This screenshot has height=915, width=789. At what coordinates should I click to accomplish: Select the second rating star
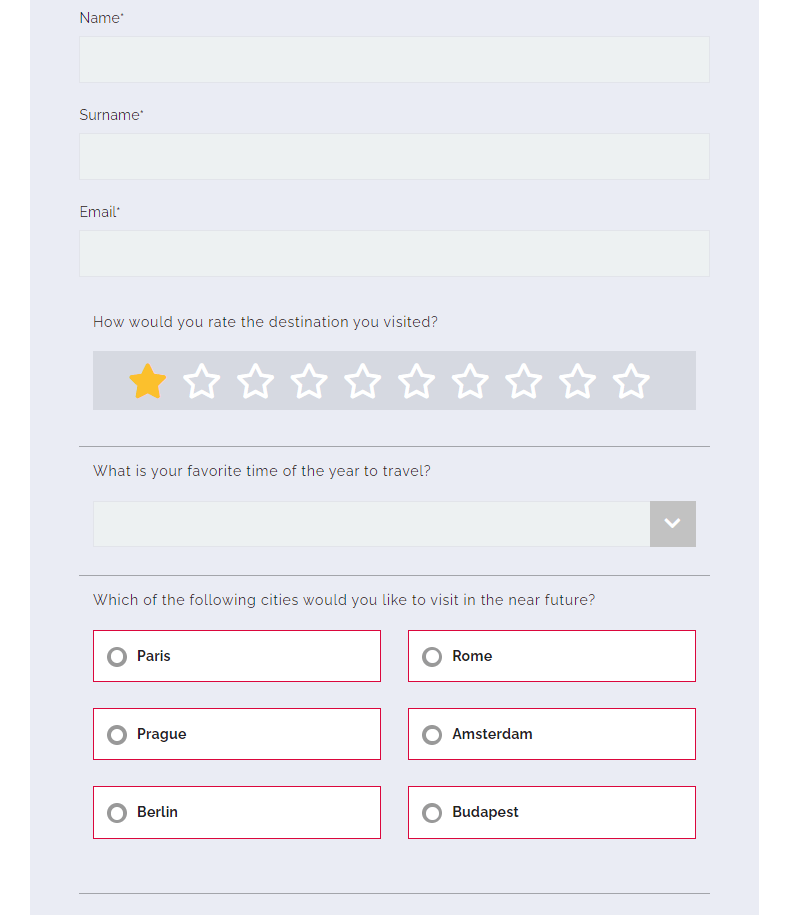click(201, 381)
